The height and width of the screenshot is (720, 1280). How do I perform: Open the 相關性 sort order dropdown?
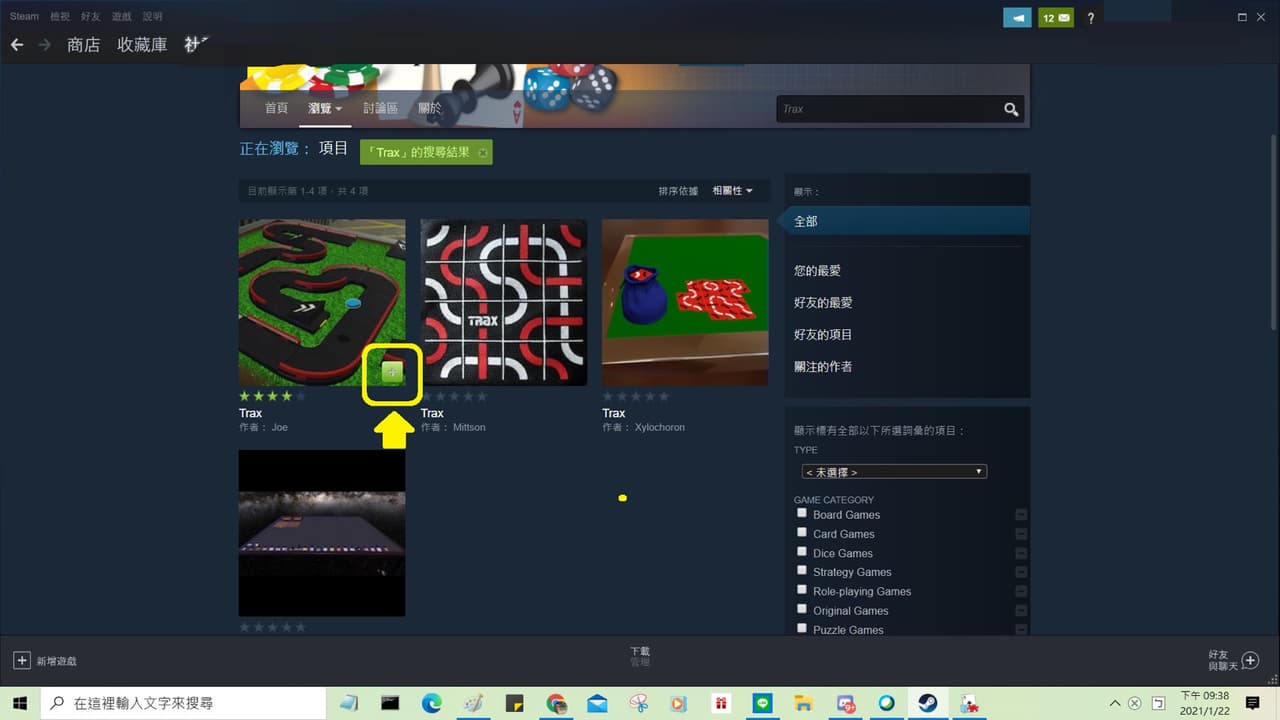(x=732, y=191)
